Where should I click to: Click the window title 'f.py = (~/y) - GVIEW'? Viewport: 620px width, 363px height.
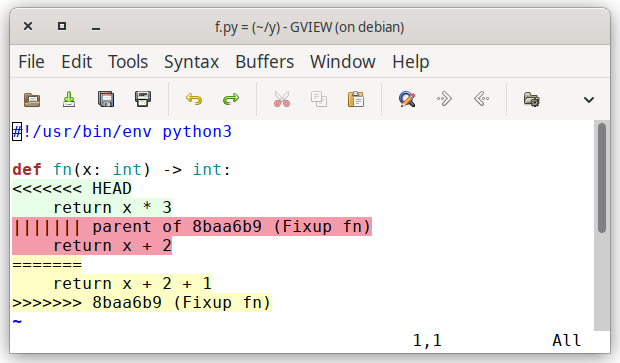point(309,27)
